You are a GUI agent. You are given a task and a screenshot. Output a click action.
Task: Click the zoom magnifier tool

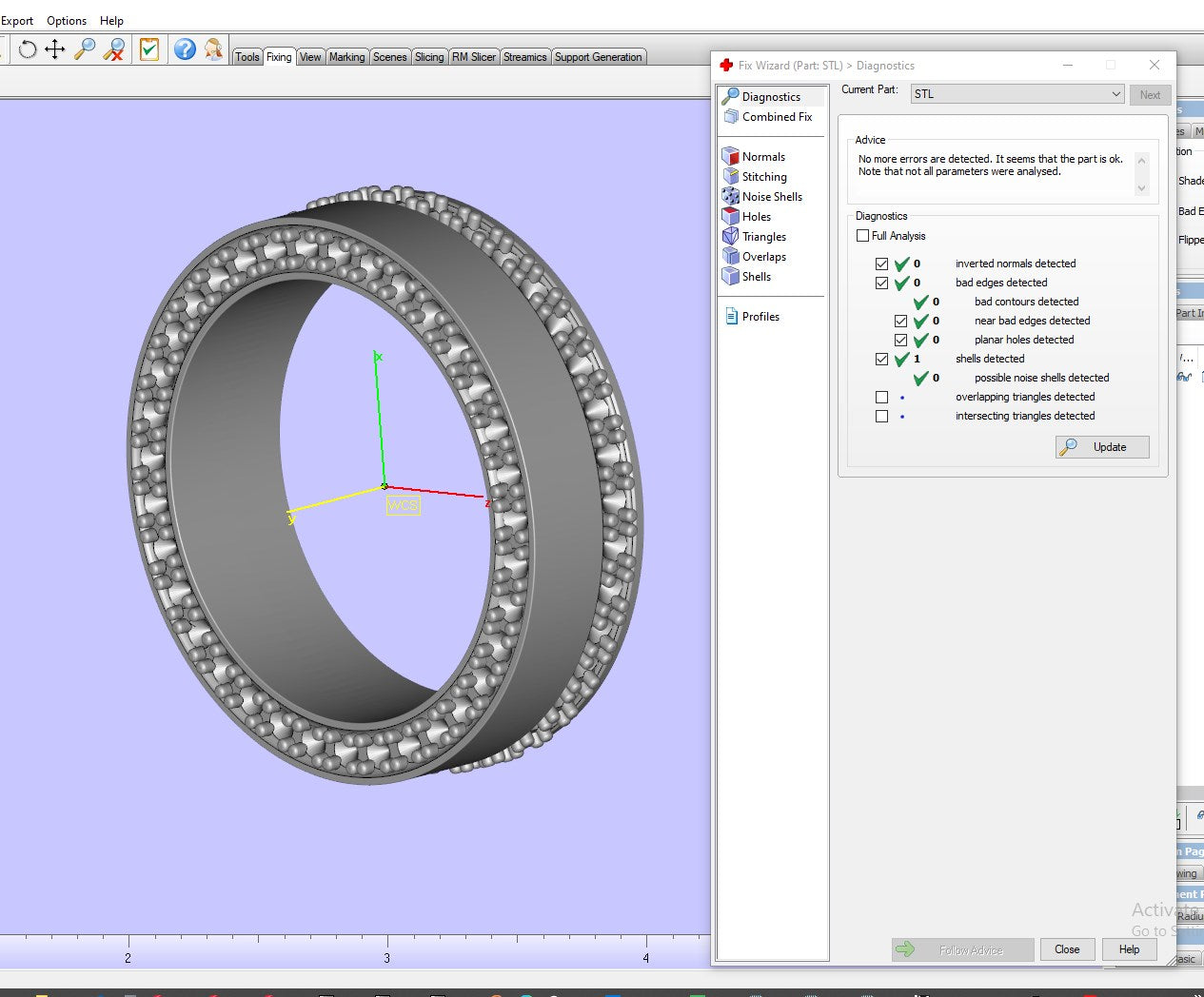(85, 49)
